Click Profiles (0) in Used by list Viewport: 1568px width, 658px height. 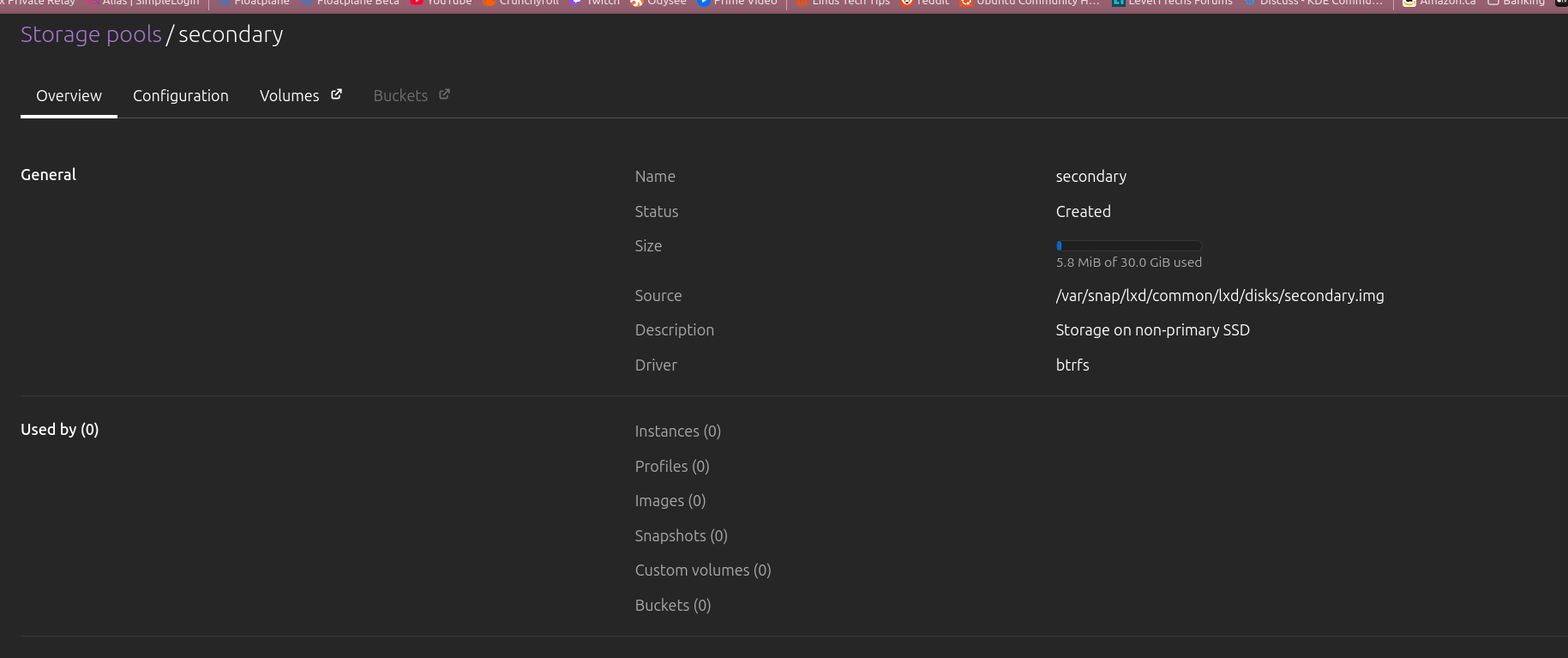click(x=671, y=466)
